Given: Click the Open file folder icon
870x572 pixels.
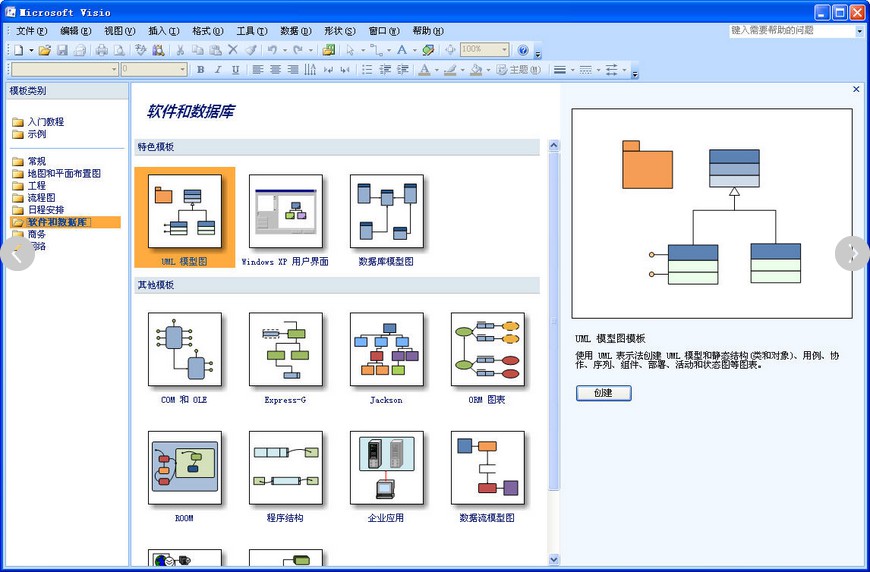Looking at the screenshot, I should [x=44, y=50].
